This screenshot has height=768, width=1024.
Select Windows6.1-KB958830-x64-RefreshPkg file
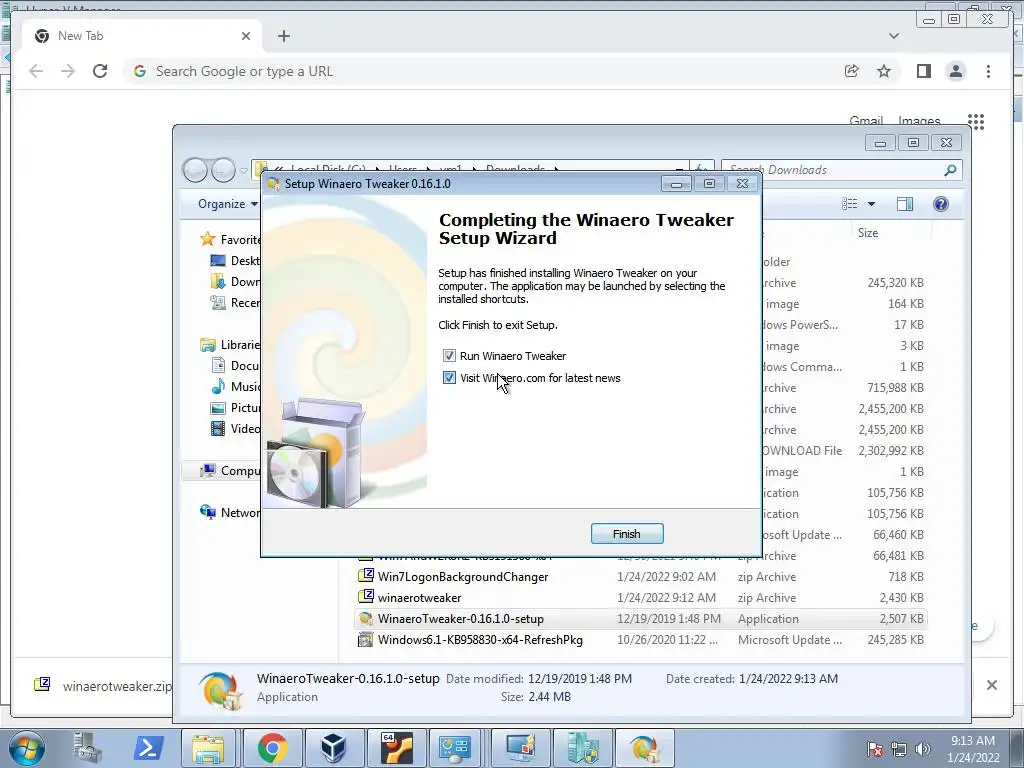(x=480, y=640)
